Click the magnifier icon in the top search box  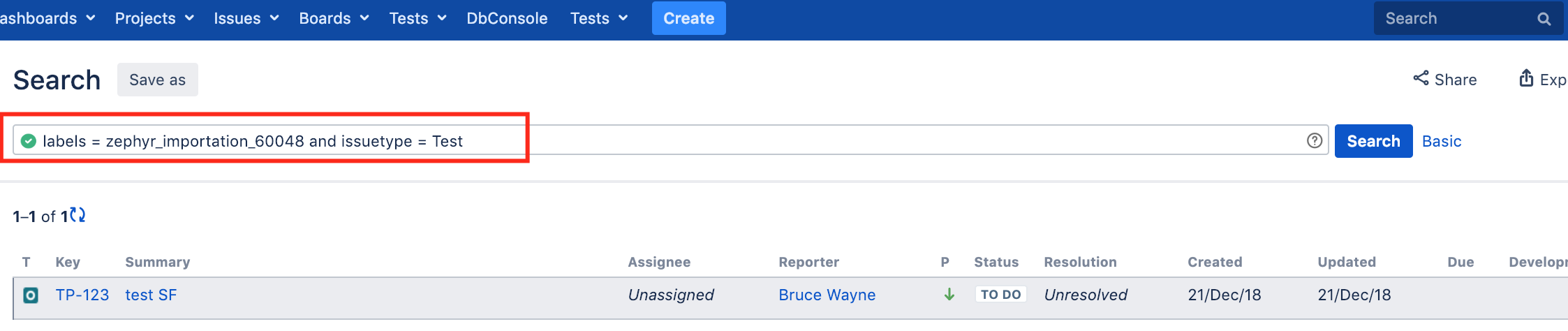pyautogui.click(x=1544, y=19)
